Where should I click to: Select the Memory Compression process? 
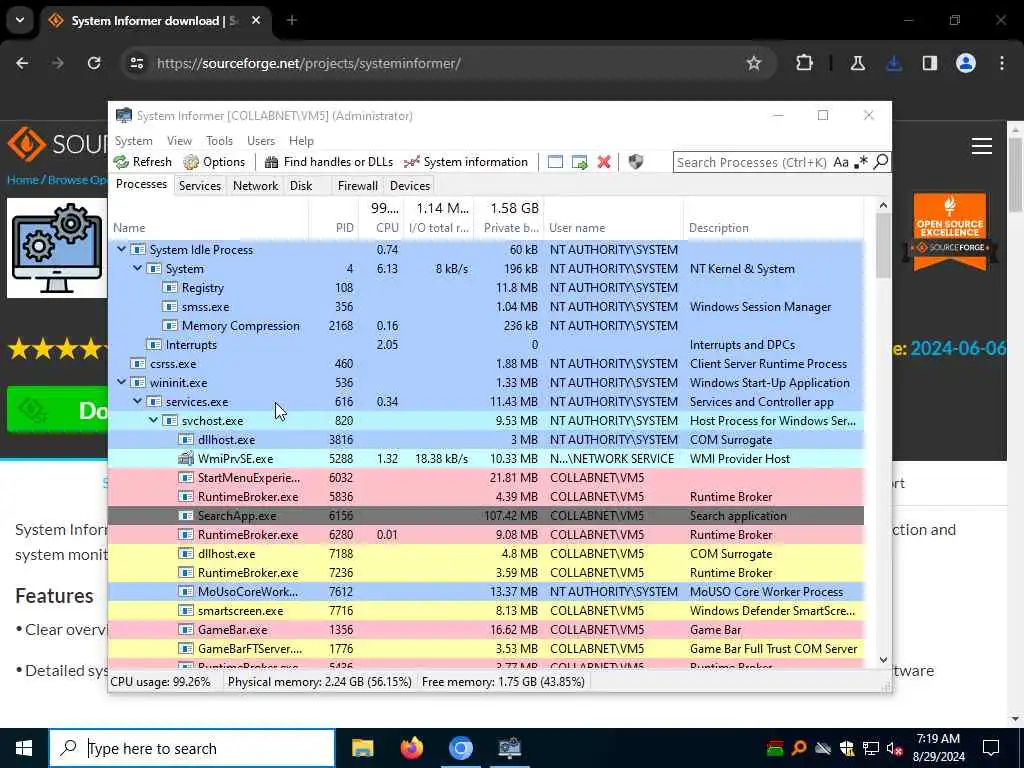click(486, 325)
